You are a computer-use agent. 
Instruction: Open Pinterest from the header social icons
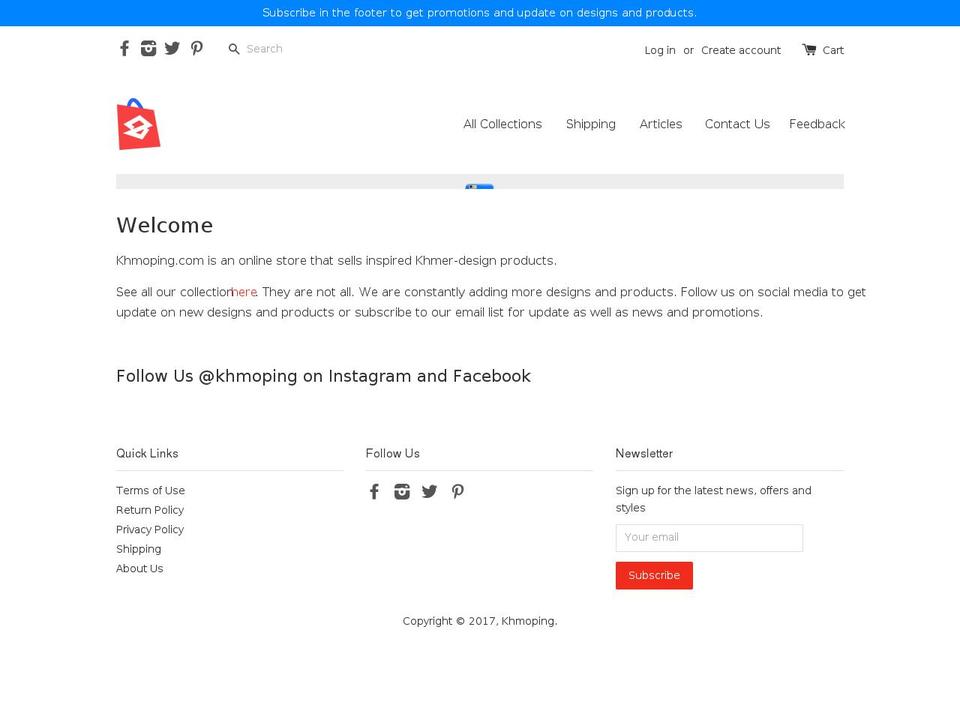[196, 48]
